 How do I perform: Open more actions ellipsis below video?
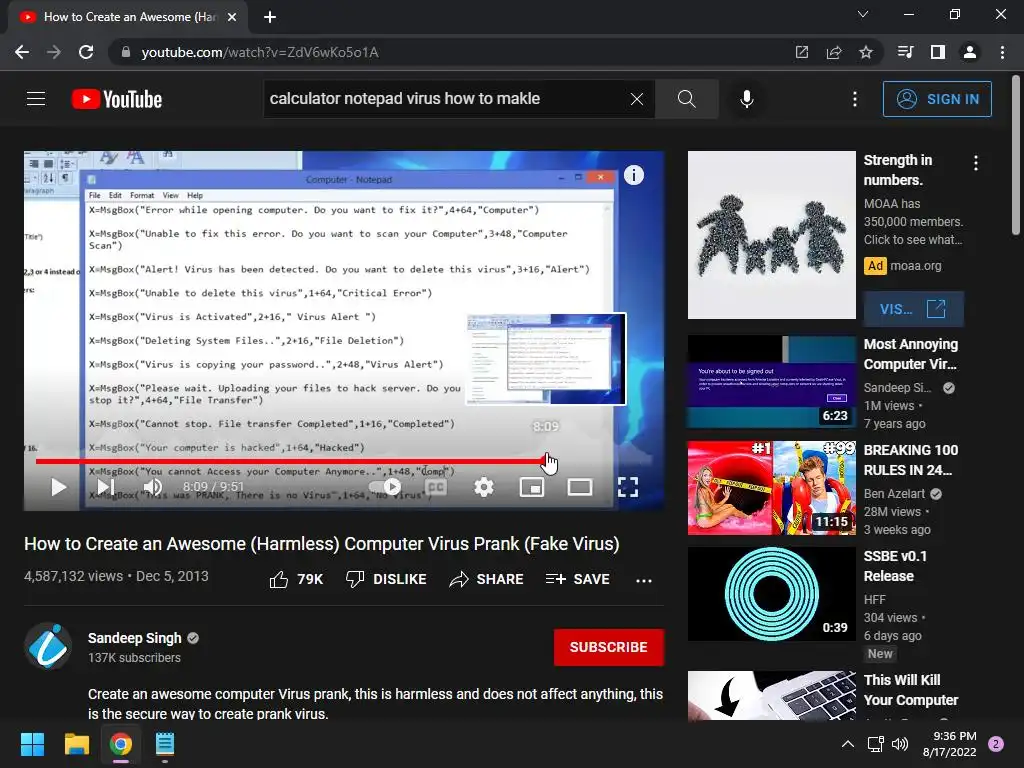644,581
